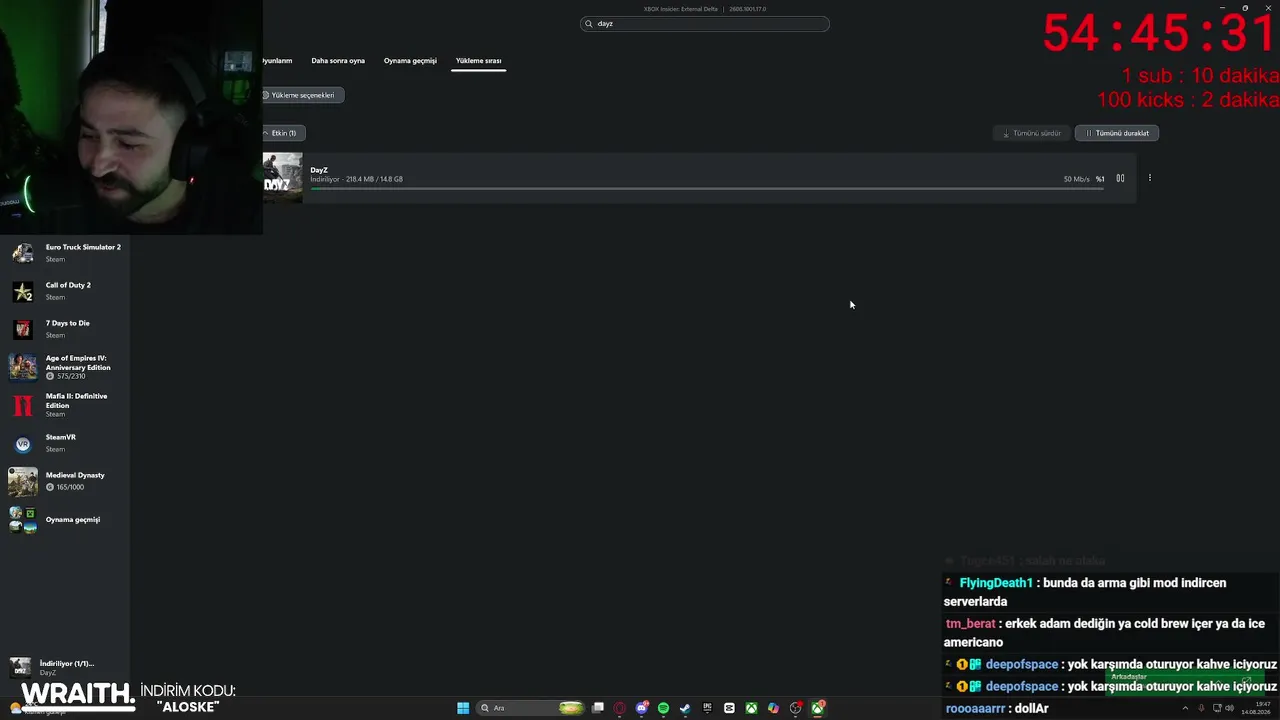
Task: Open the Opera GX browser on the taskbar
Action: 620,708
